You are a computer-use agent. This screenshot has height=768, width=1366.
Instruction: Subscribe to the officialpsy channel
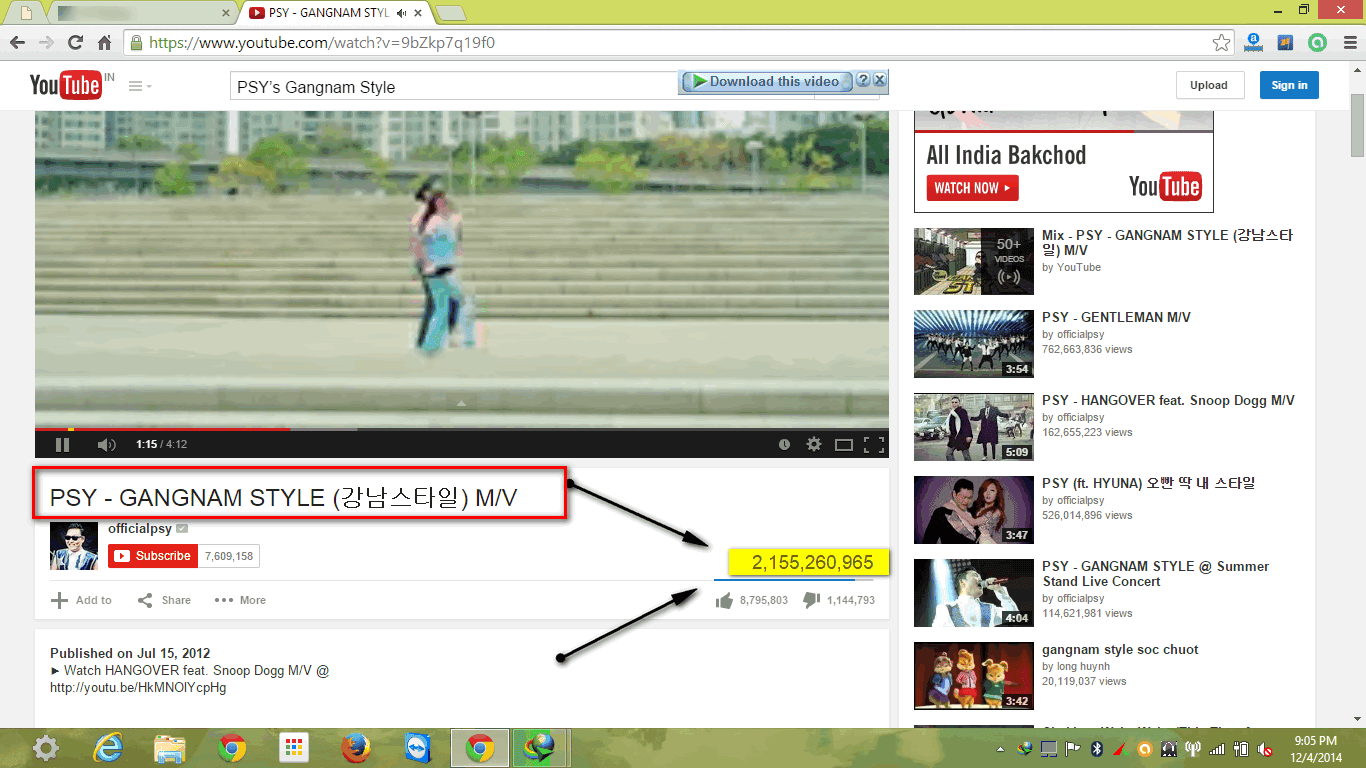click(153, 556)
